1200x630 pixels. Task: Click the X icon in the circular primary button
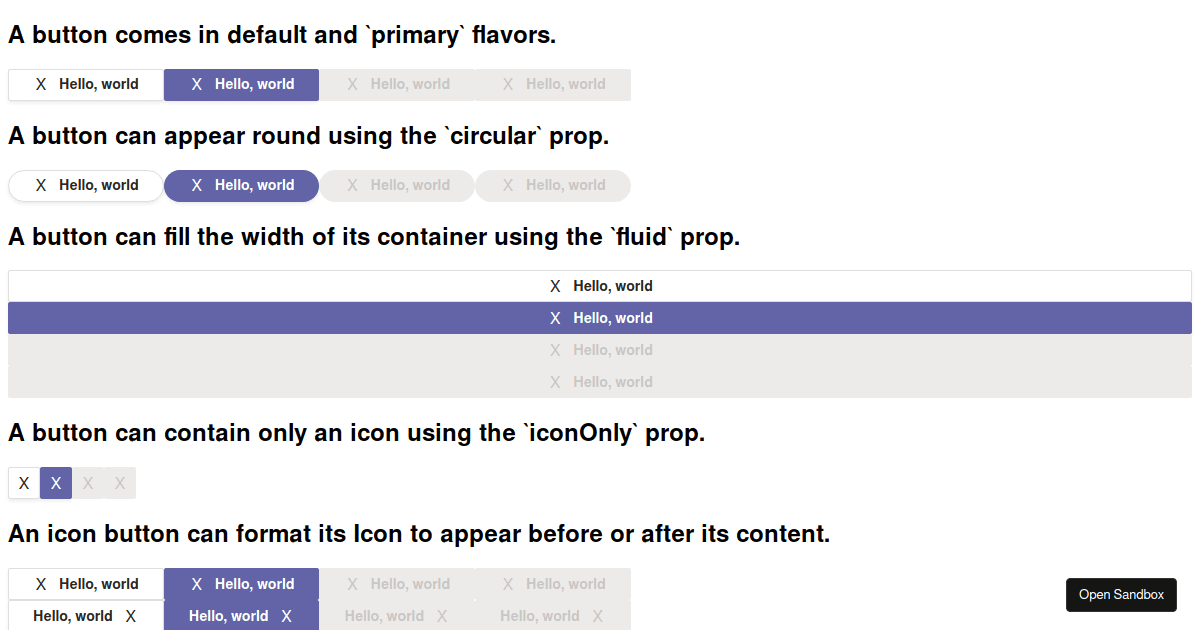(196, 186)
